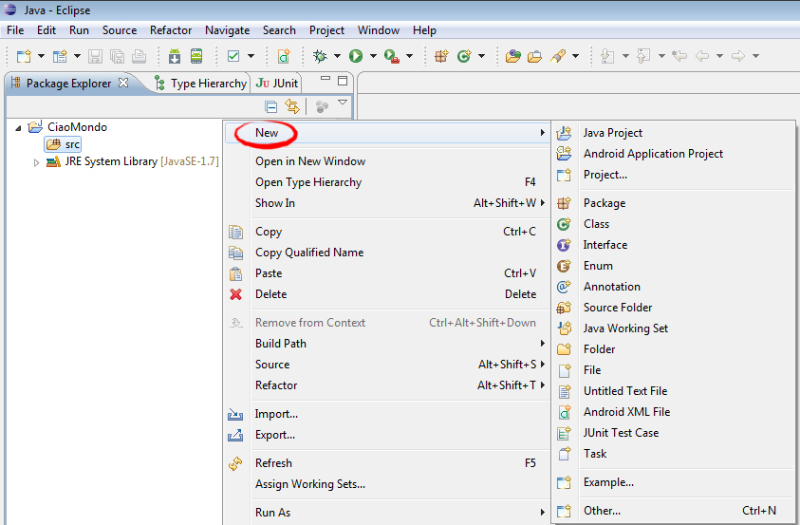Close the Package Explorer tab
The image size is (800, 525).
pyautogui.click(x=123, y=83)
